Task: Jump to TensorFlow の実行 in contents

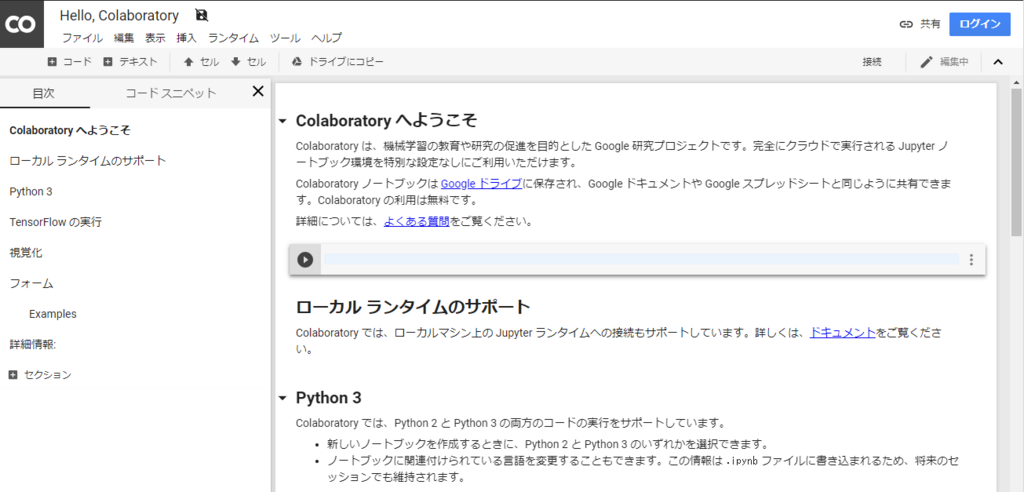Action: point(56,222)
